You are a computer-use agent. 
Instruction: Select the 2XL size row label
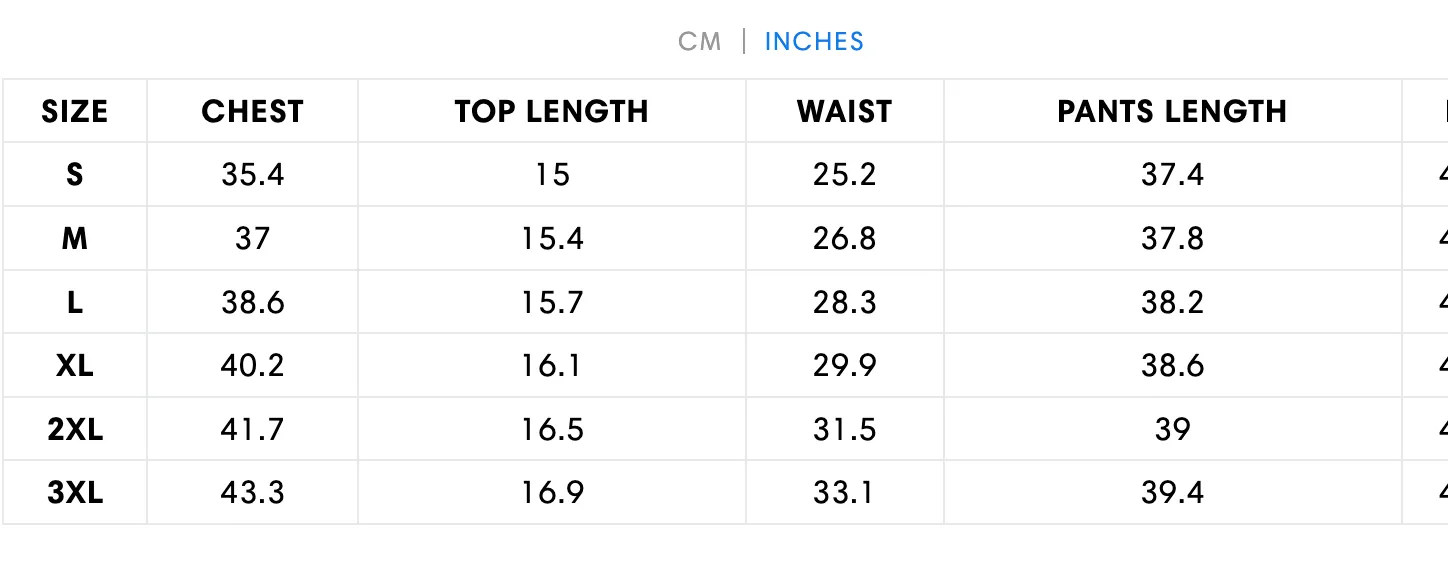pos(75,430)
